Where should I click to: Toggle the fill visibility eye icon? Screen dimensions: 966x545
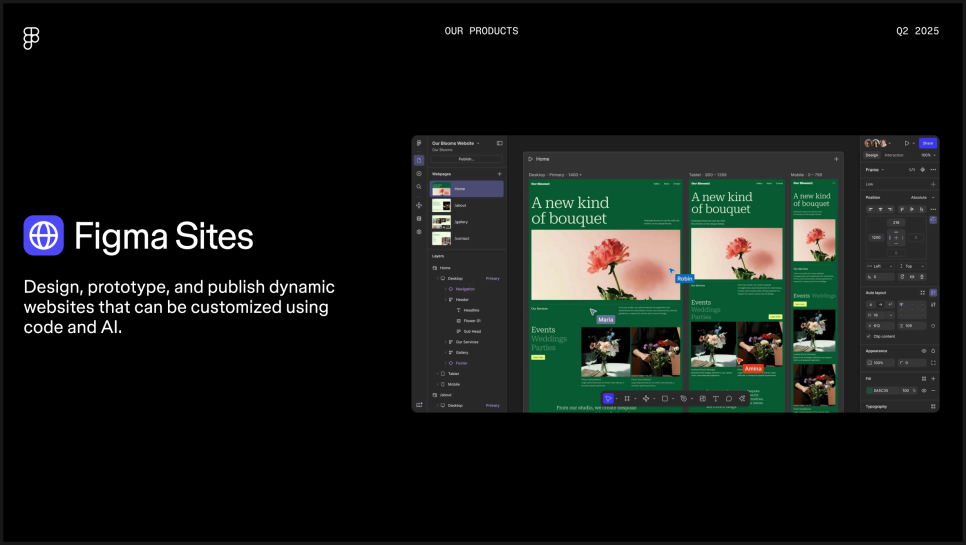923,390
